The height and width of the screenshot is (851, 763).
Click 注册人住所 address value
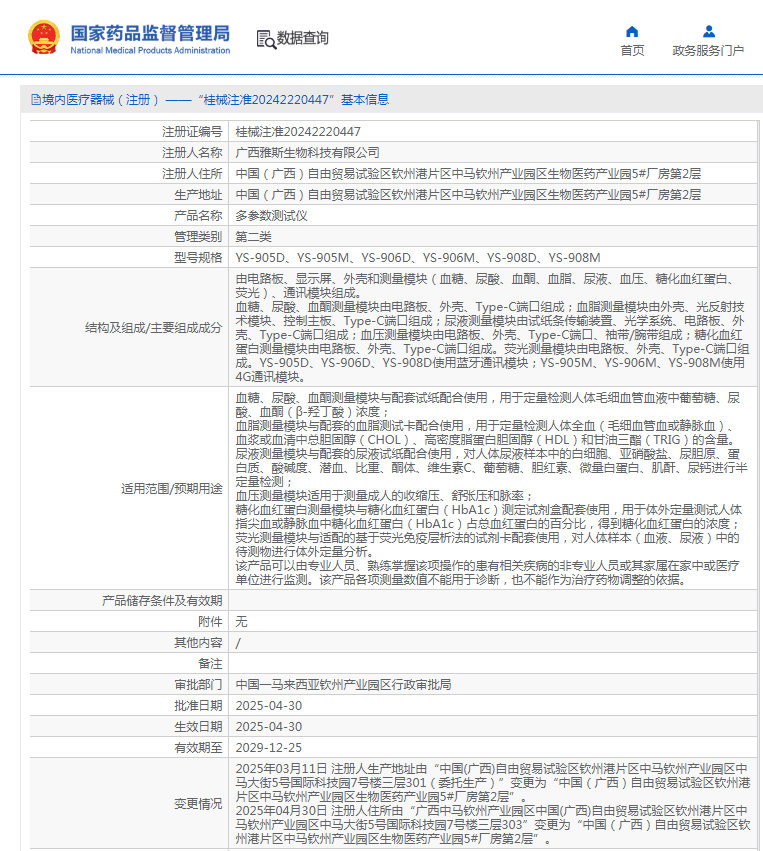click(x=468, y=174)
